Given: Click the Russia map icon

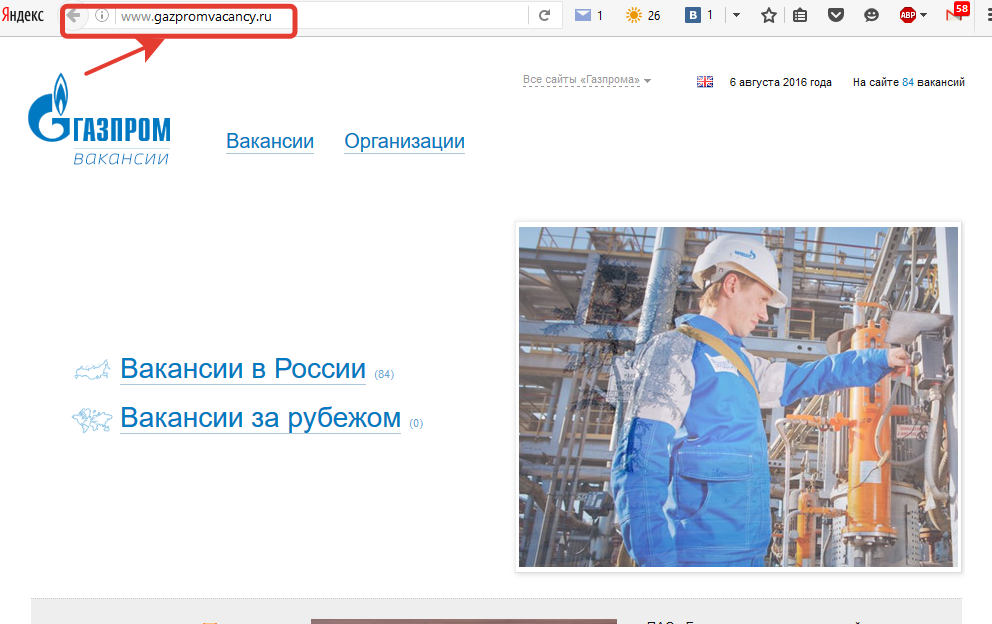Looking at the screenshot, I should (92, 370).
